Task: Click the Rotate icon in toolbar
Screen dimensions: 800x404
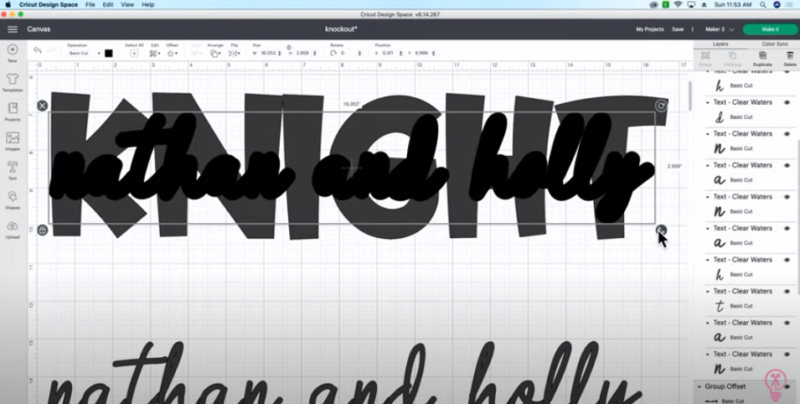Action: pos(333,53)
